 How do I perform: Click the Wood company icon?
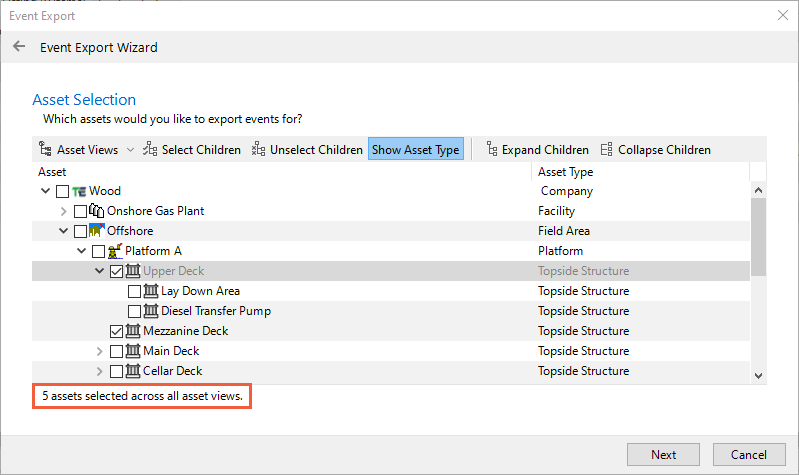[79, 191]
